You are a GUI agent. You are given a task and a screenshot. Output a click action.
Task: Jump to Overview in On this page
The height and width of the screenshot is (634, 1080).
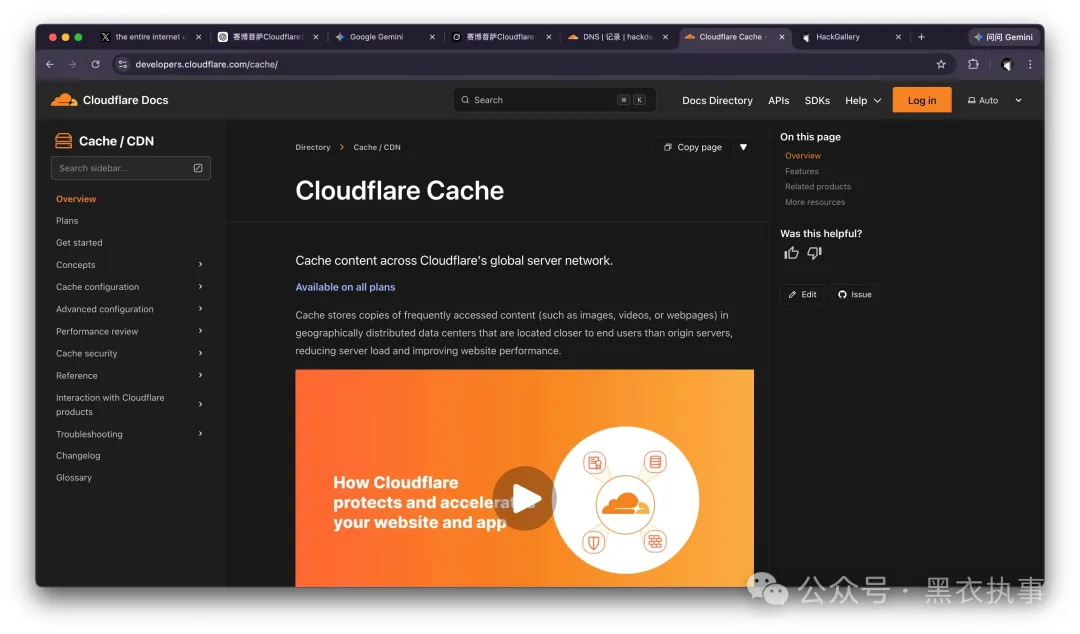pyautogui.click(x=802, y=156)
